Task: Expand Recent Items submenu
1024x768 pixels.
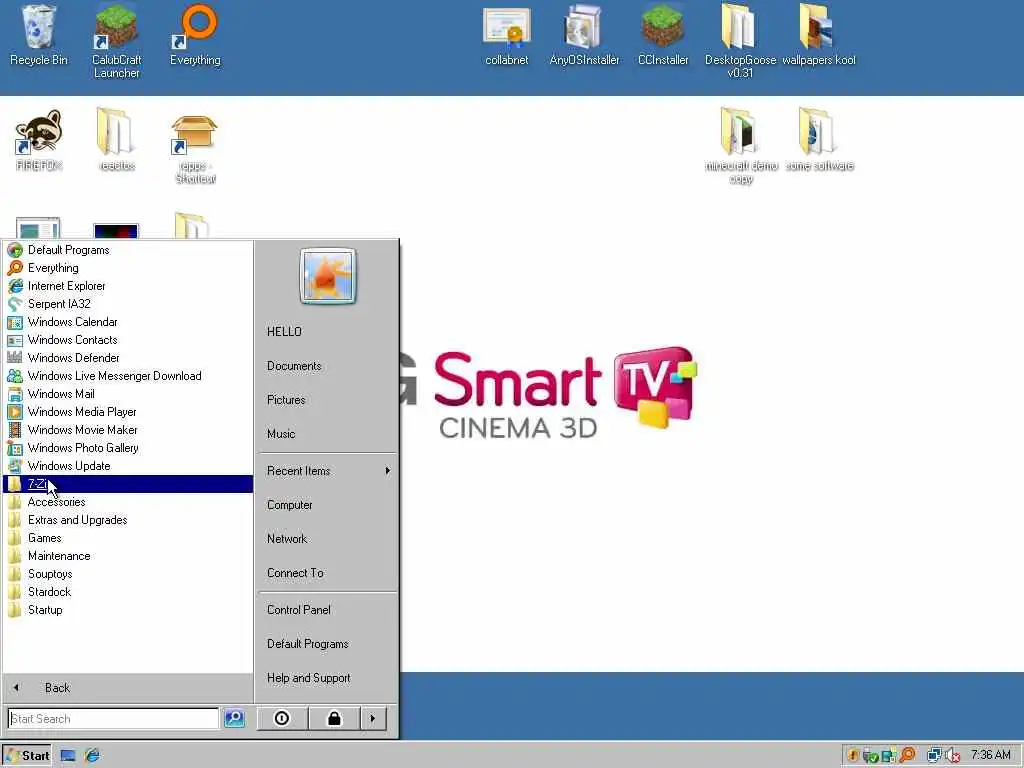Action: coord(328,471)
